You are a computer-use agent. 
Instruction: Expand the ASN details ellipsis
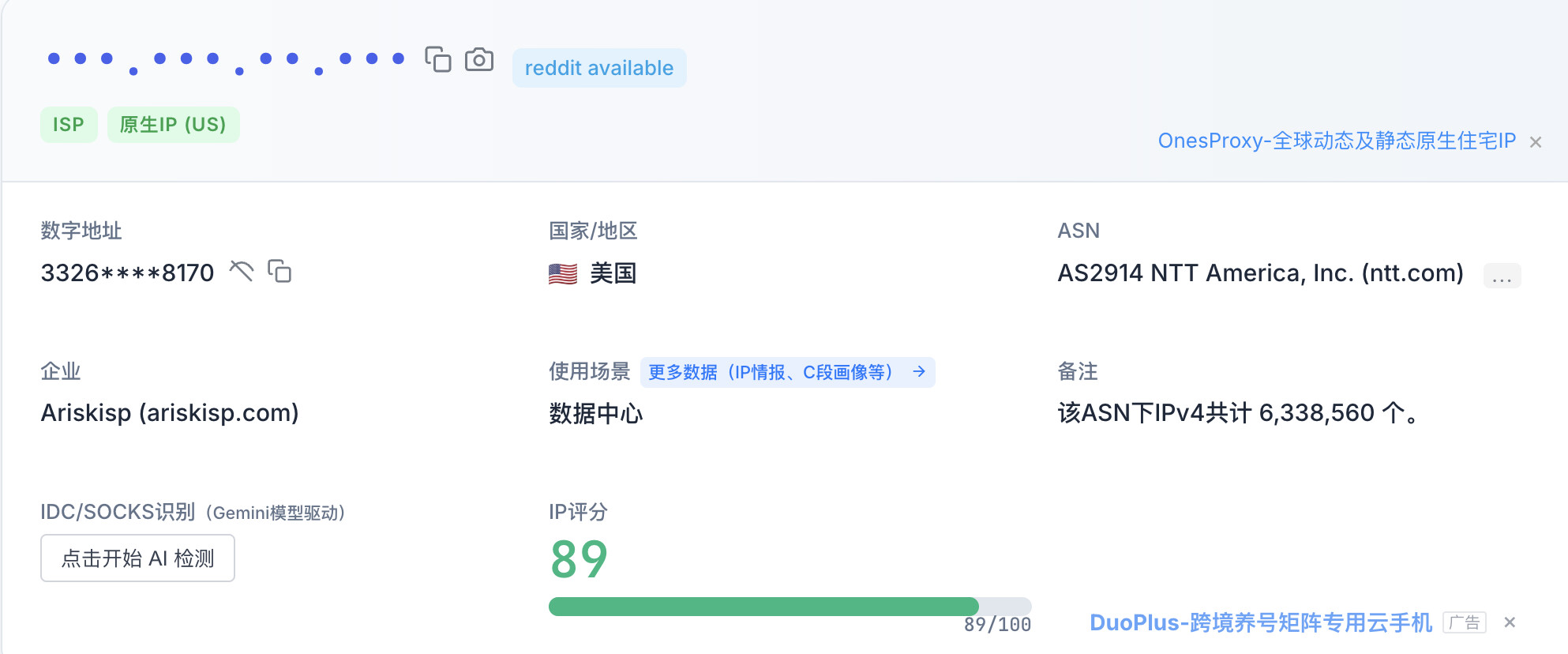pos(1502,276)
